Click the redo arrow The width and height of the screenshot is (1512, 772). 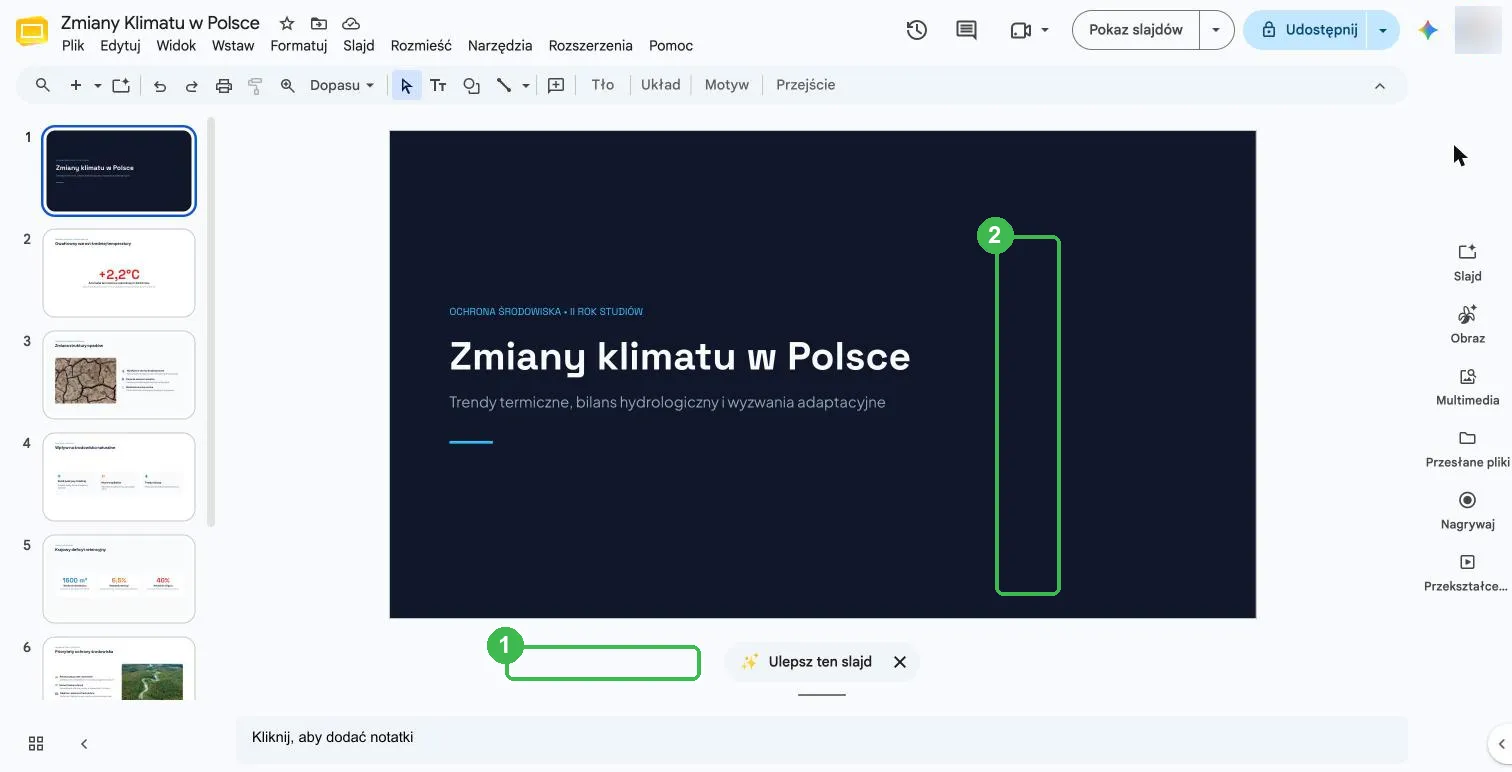coord(191,86)
